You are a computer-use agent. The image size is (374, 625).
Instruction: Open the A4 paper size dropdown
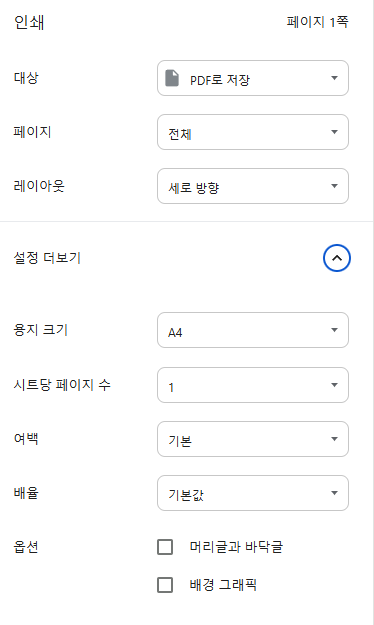(253, 330)
